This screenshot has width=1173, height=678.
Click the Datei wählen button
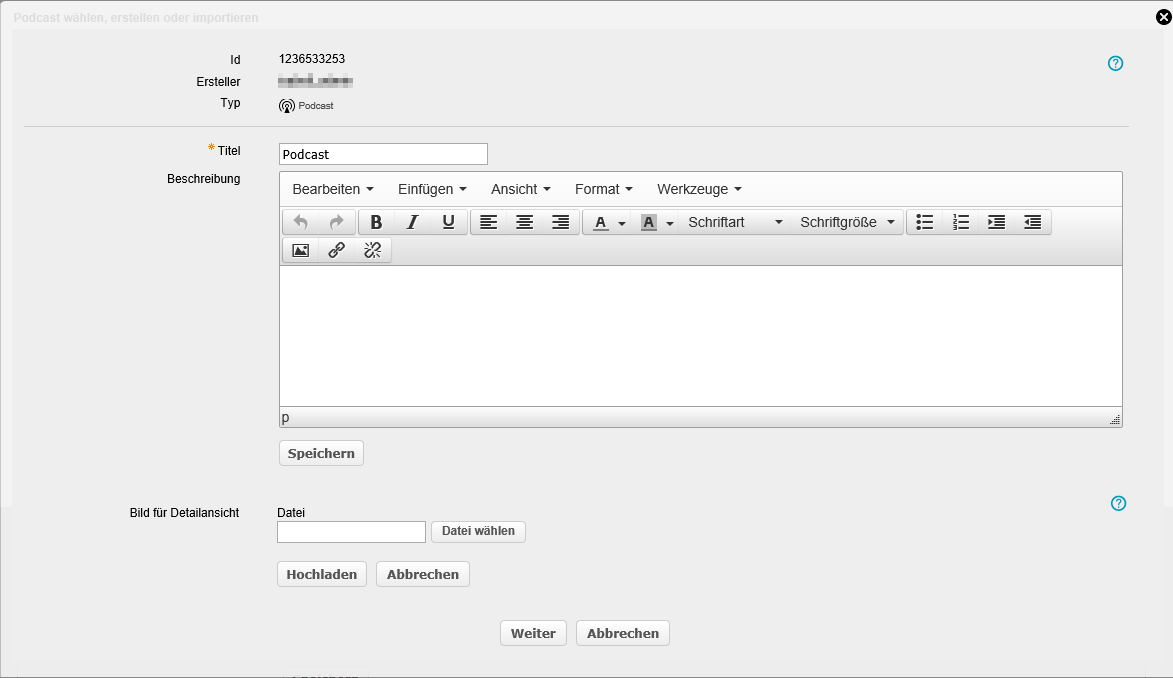478,531
